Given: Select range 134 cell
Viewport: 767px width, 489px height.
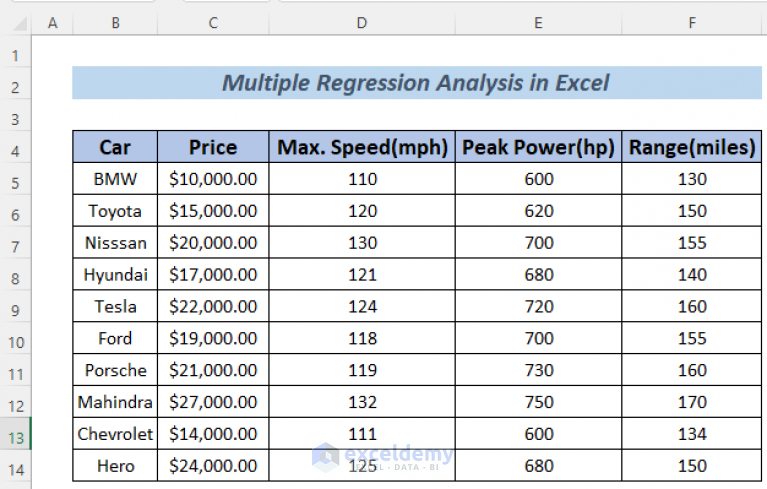Looking at the screenshot, I should 692,434.
